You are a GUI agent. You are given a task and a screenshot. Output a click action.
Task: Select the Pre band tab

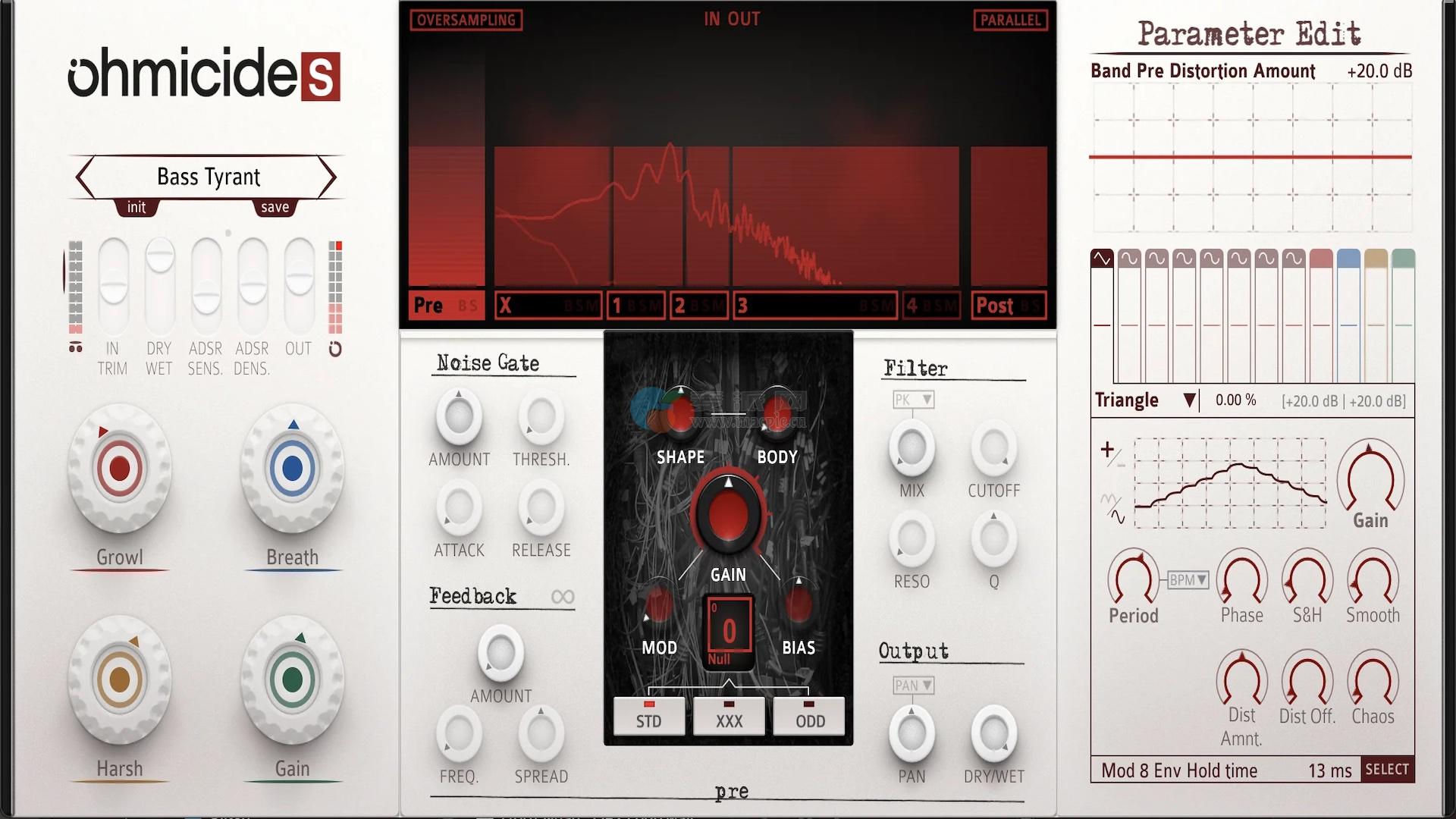tap(447, 305)
